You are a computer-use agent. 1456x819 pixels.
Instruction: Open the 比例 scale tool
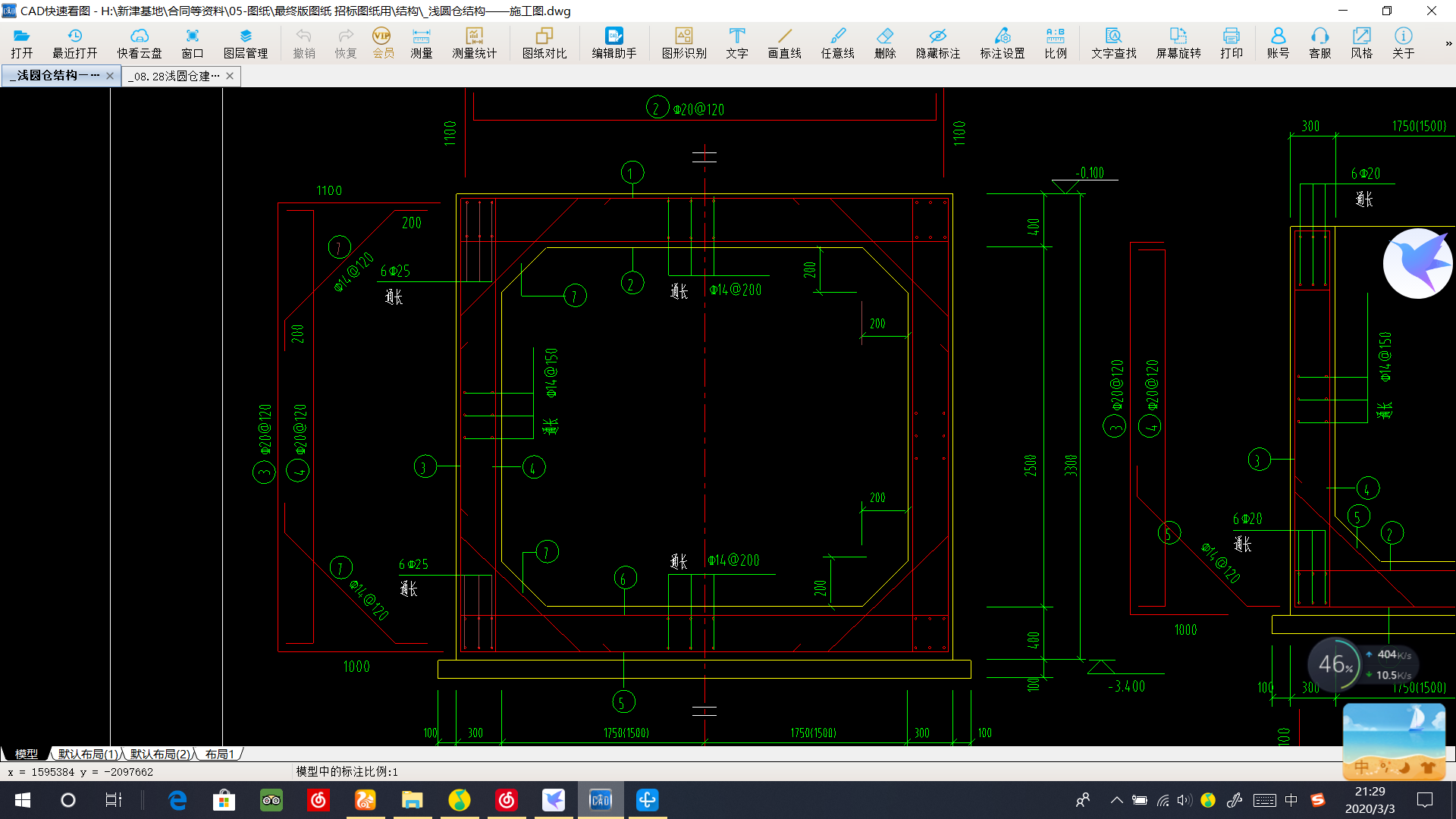tap(1056, 43)
